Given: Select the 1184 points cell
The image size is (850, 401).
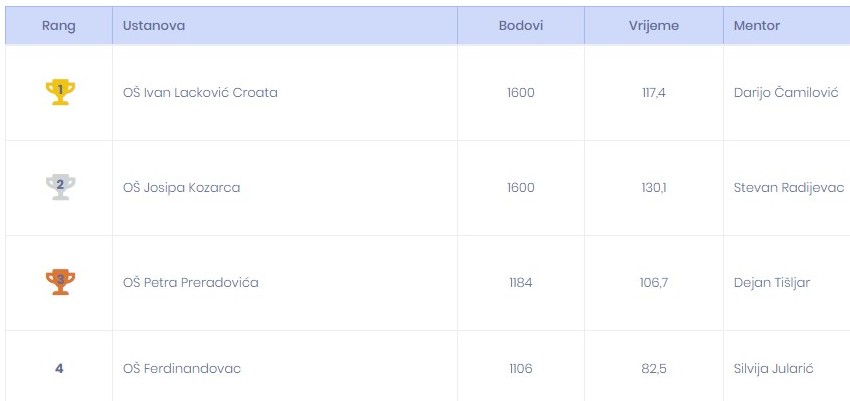Looking at the screenshot, I should coord(521,282).
